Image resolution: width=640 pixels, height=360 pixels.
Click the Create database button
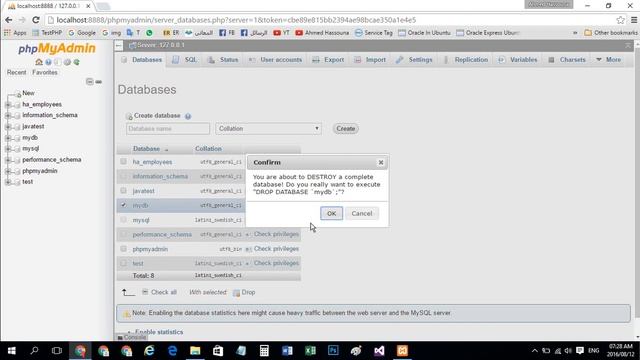coord(345,129)
